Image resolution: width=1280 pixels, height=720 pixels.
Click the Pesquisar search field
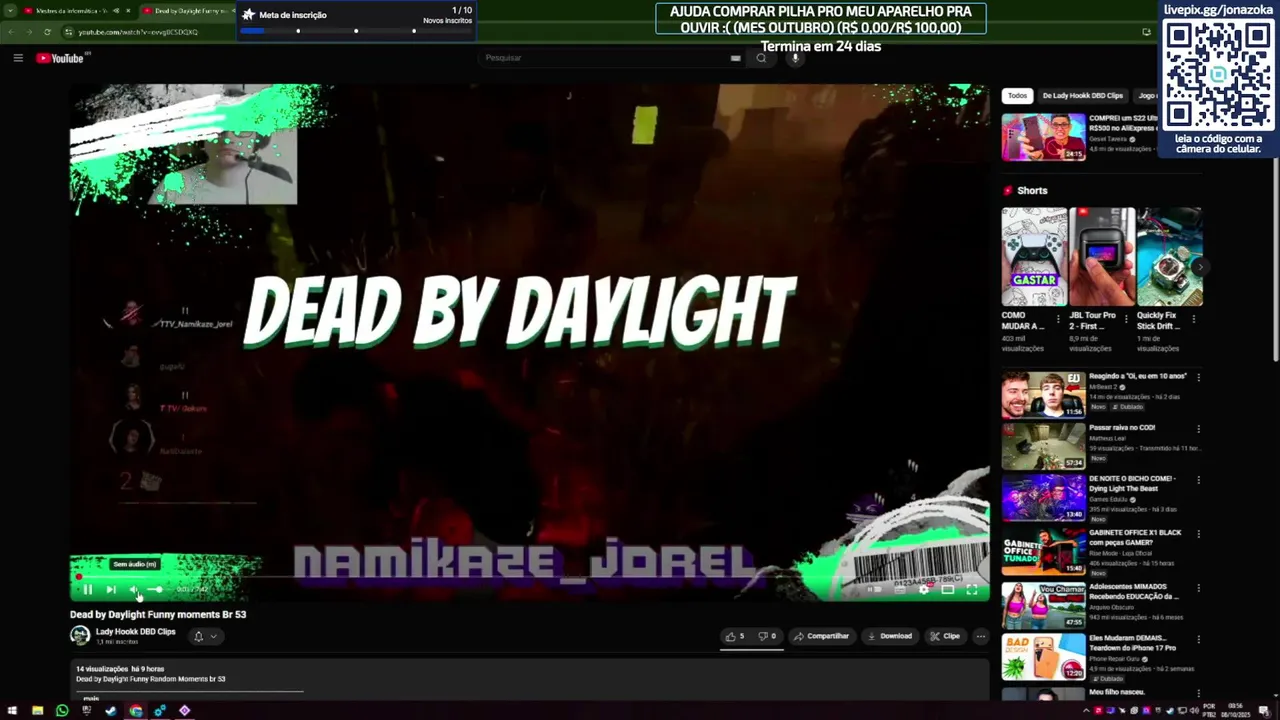click(x=605, y=58)
